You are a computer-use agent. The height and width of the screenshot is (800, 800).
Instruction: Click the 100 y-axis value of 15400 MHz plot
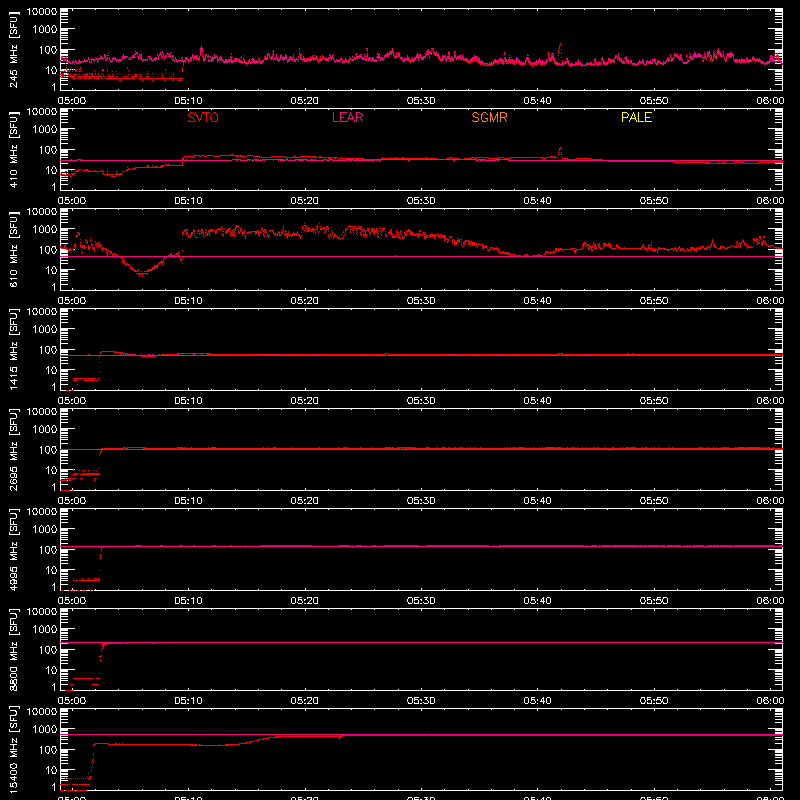48,750
